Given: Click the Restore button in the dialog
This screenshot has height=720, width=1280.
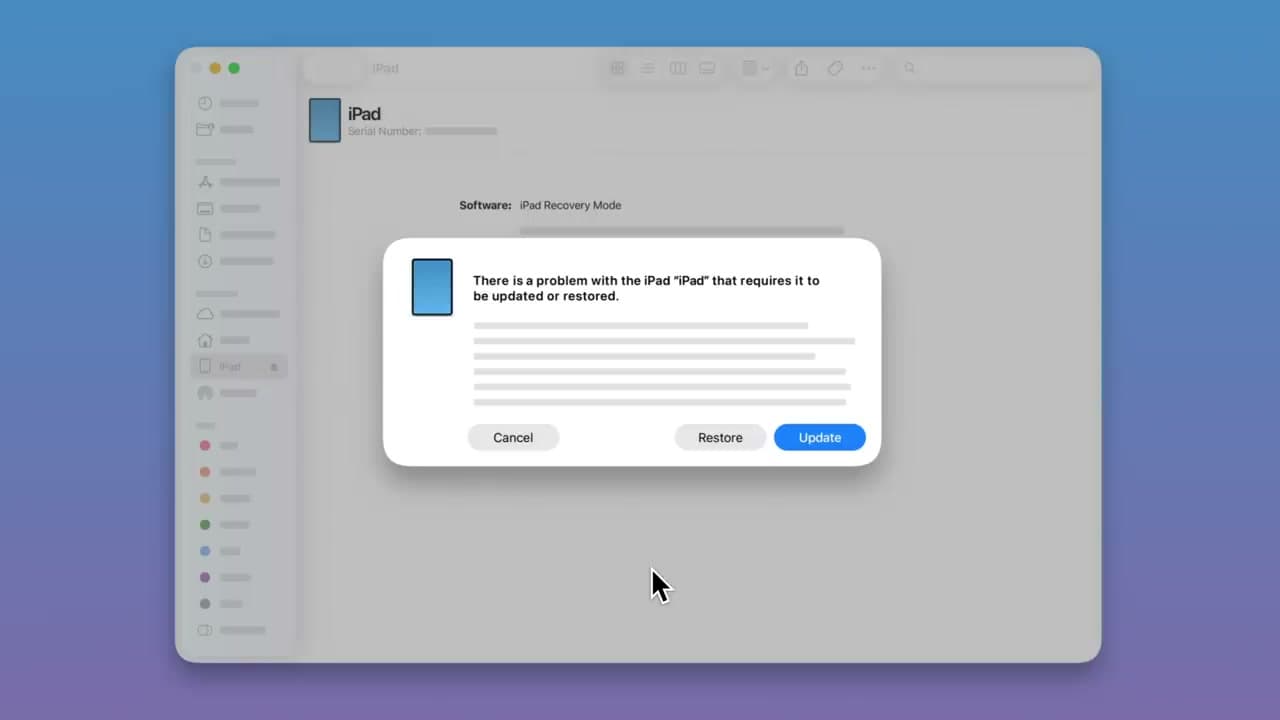Looking at the screenshot, I should click(x=720, y=437).
